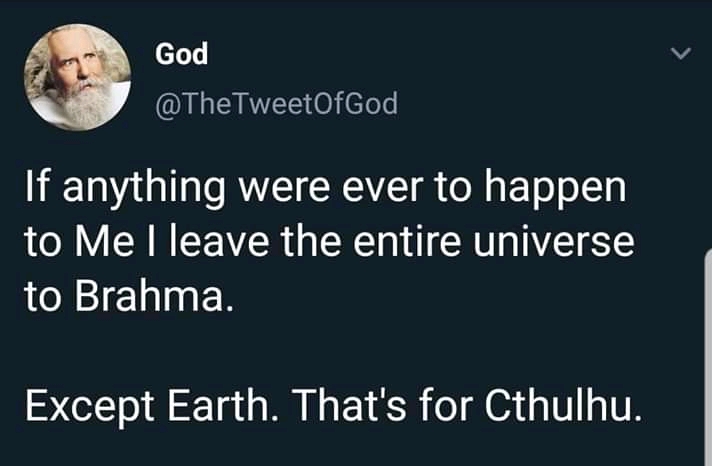
Task: Click the word "entire" in the tweet
Action: (412, 244)
